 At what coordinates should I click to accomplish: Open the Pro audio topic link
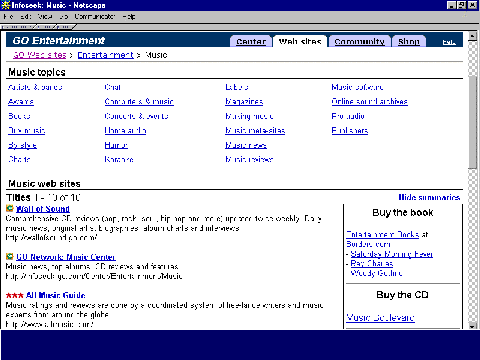[x=348, y=116]
